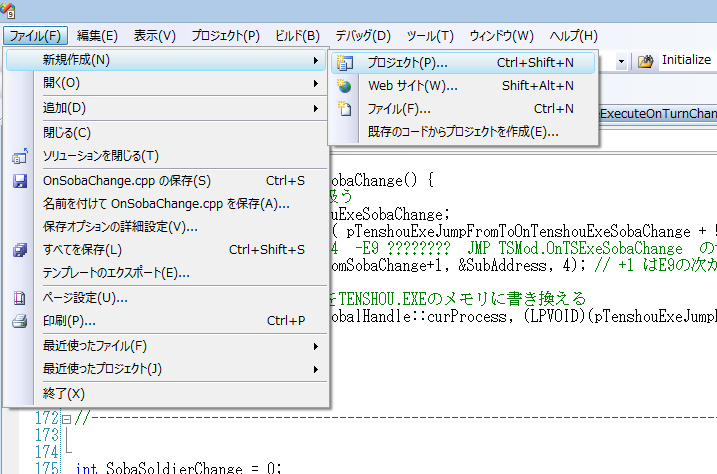Screen dimensions: 717x474
Task: Click the printer icon beside 印刷
Action: pos(19,321)
